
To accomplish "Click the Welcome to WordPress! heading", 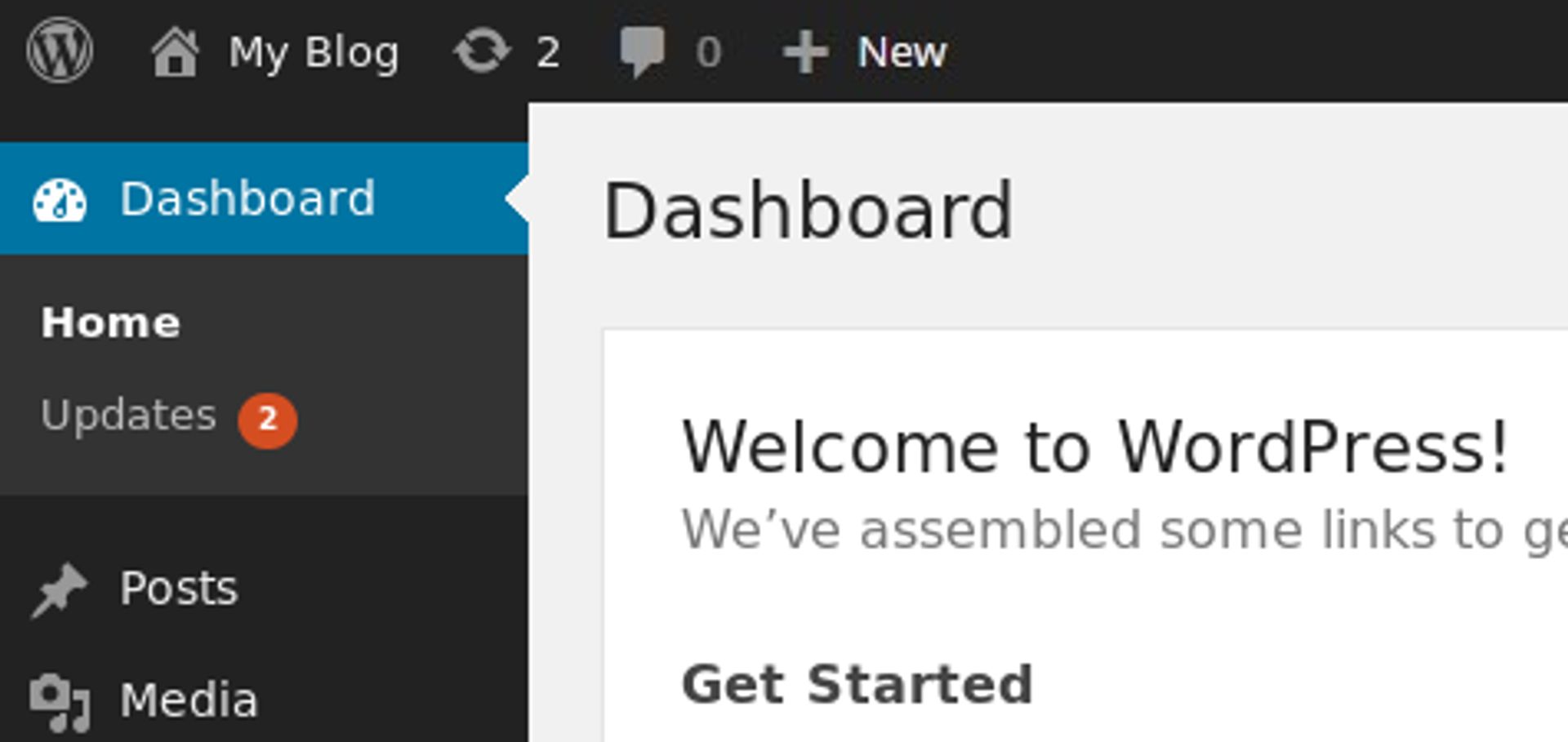I will [x=1095, y=447].
